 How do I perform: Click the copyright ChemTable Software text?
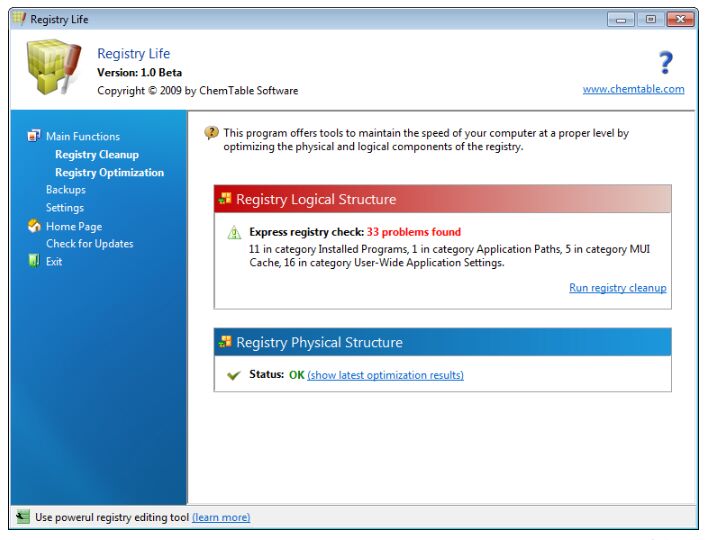[x=197, y=90]
